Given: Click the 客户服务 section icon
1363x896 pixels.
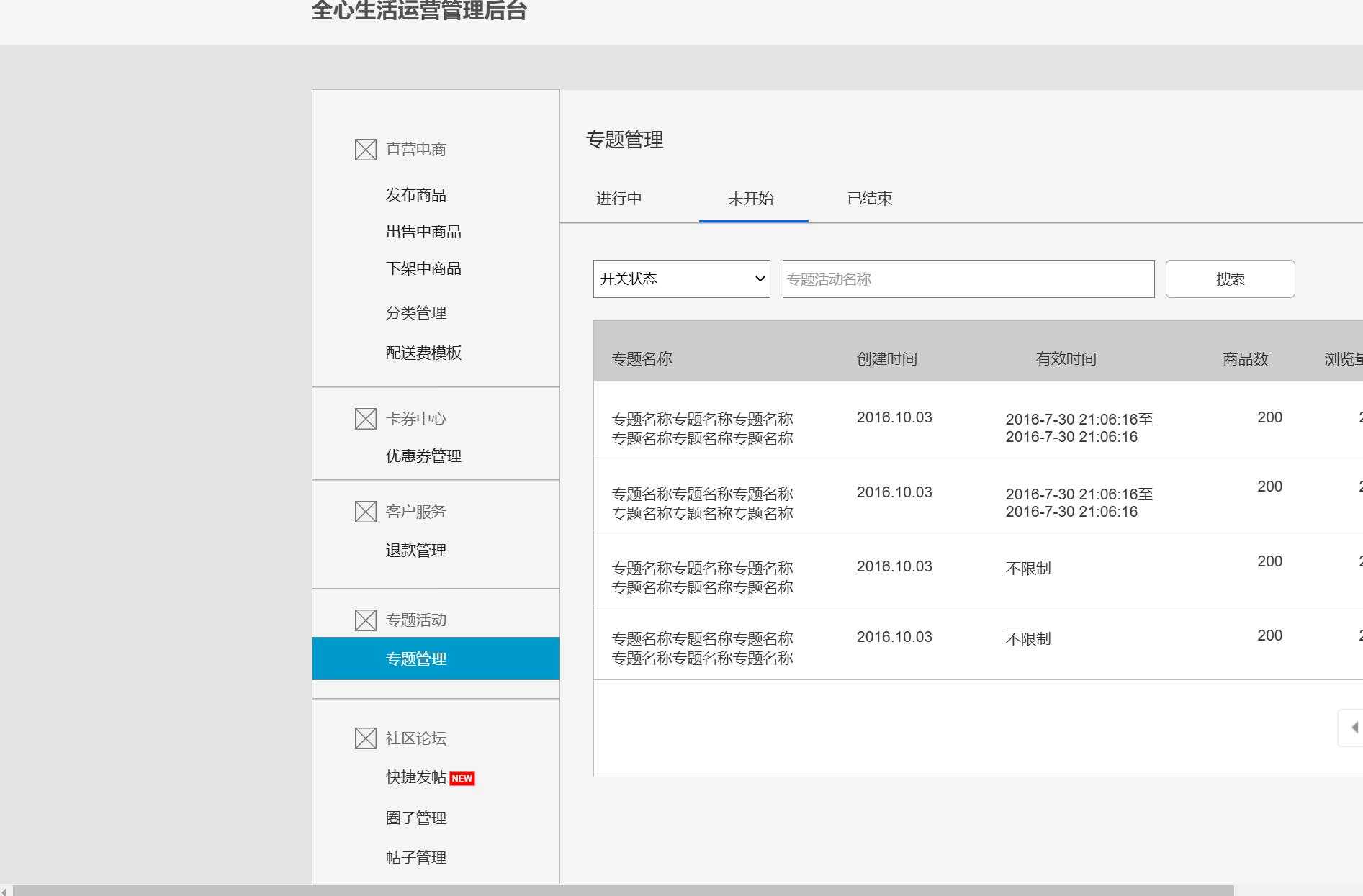Looking at the screenshot, I should (364, 511).
